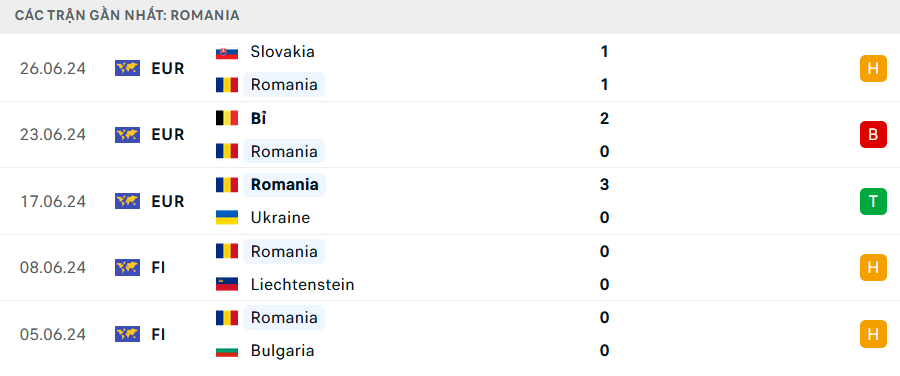Select bold Romania in 17.06.24 match

coord(285,184)
